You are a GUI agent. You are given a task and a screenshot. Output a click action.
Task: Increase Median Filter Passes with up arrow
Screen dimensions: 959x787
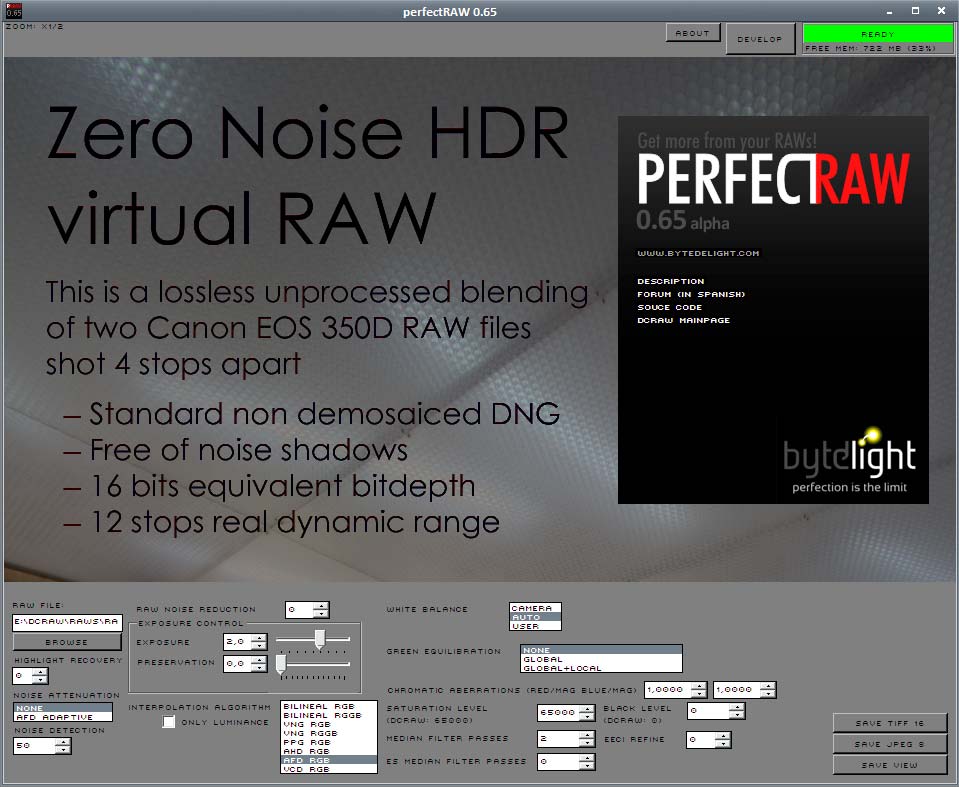click(587, 736)
